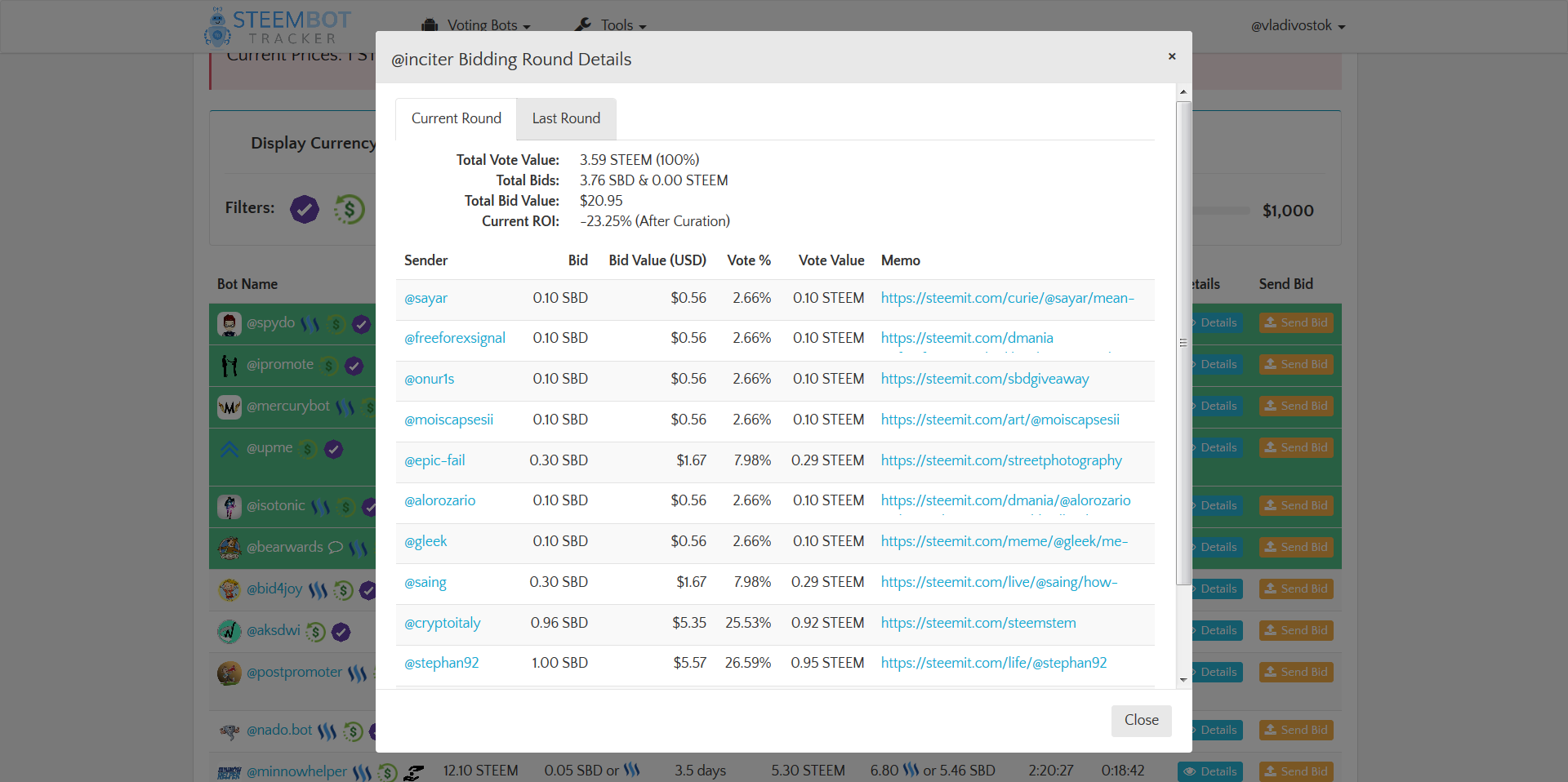Click Send Bid for the @minnowhelper row
This screenshot has height=782, width=1568.
pyautogui.click(x=1296, y=772)
